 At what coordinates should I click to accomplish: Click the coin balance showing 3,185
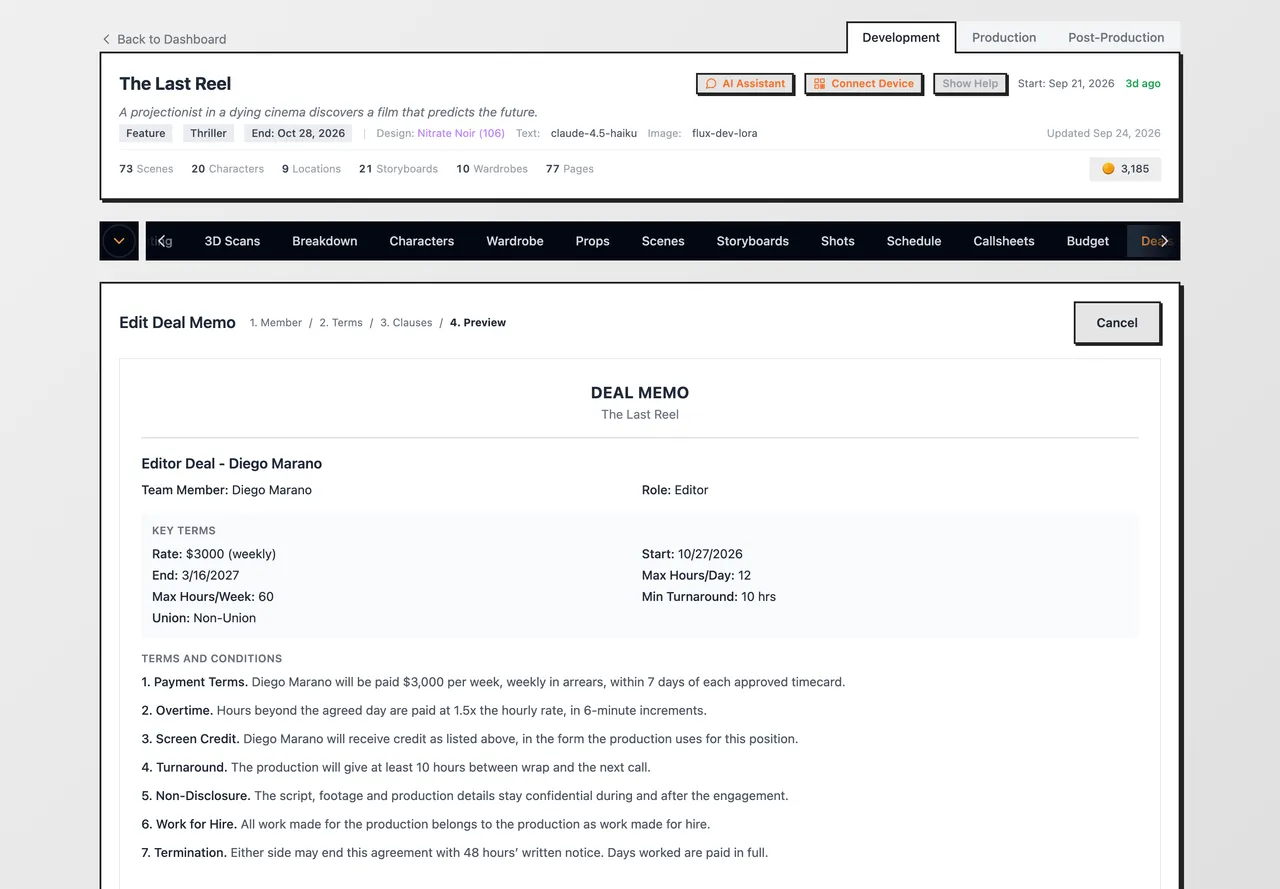coord(1125,169)
